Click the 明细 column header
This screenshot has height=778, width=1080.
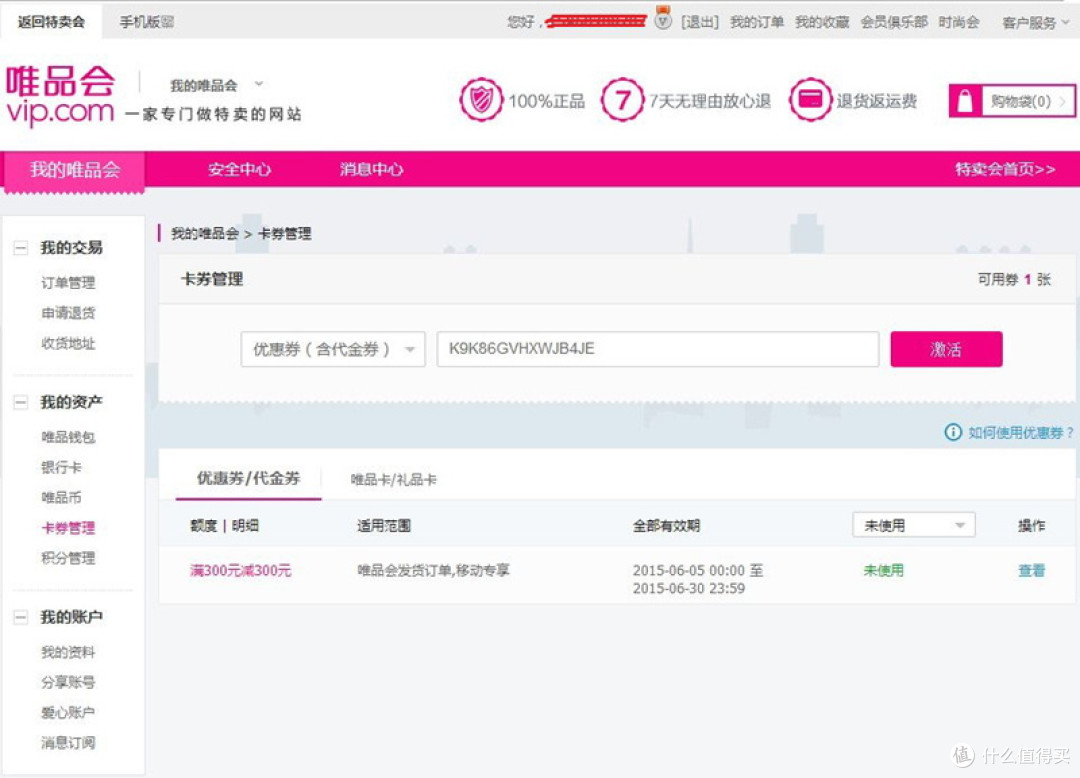(245, 526)
